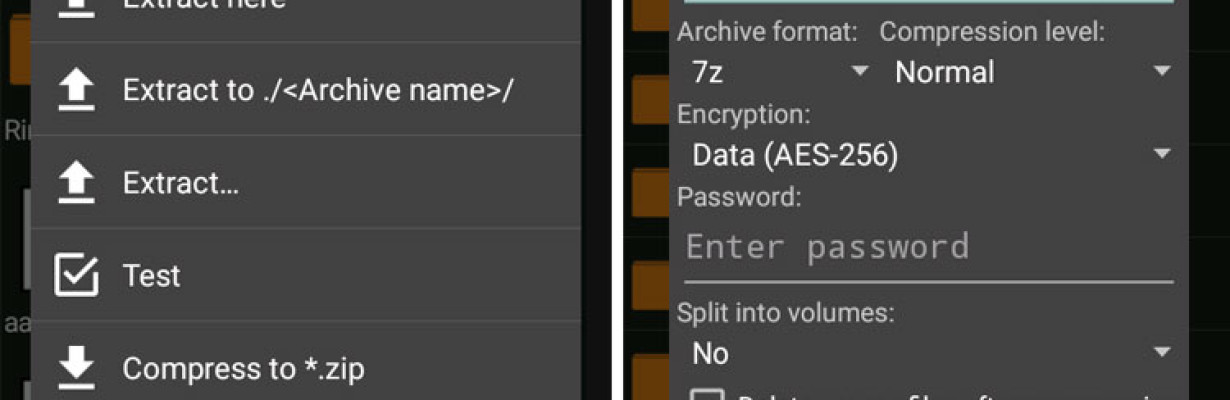The height and width of the screenshot is (400, 1230).
Task: Choose Extract to ./<Archive name>/ menu entry
Action: 306,90
